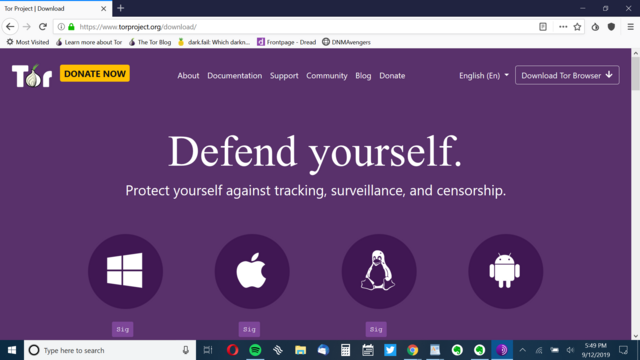Click scrollbar down arrow
This screenshot has height=360, width=640.
coord(636,336)
